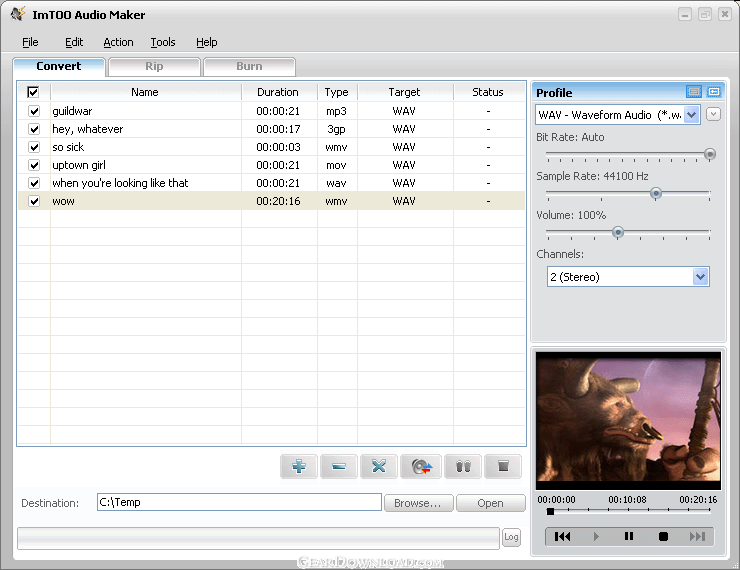Click the preview timeline position marker

coord(550,511)
